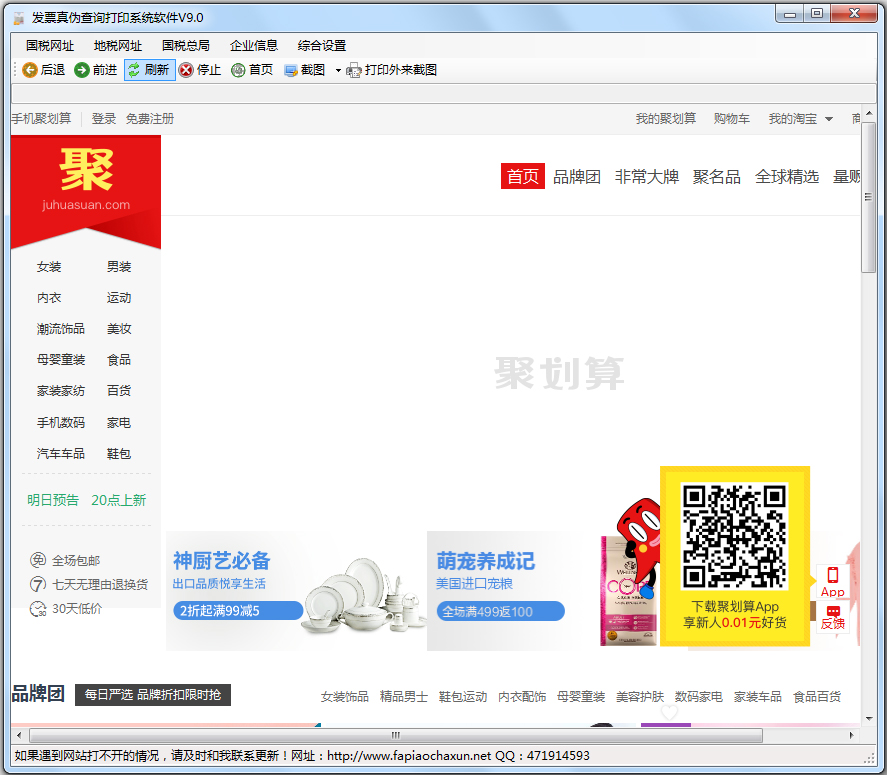Click the vertical scrollbar thumb

868,197
